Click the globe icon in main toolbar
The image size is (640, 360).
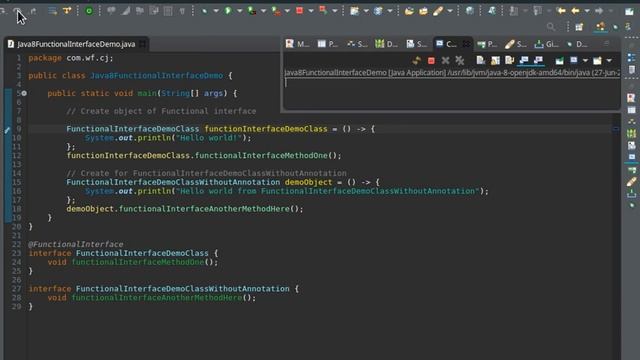click(x=470, y=11)
